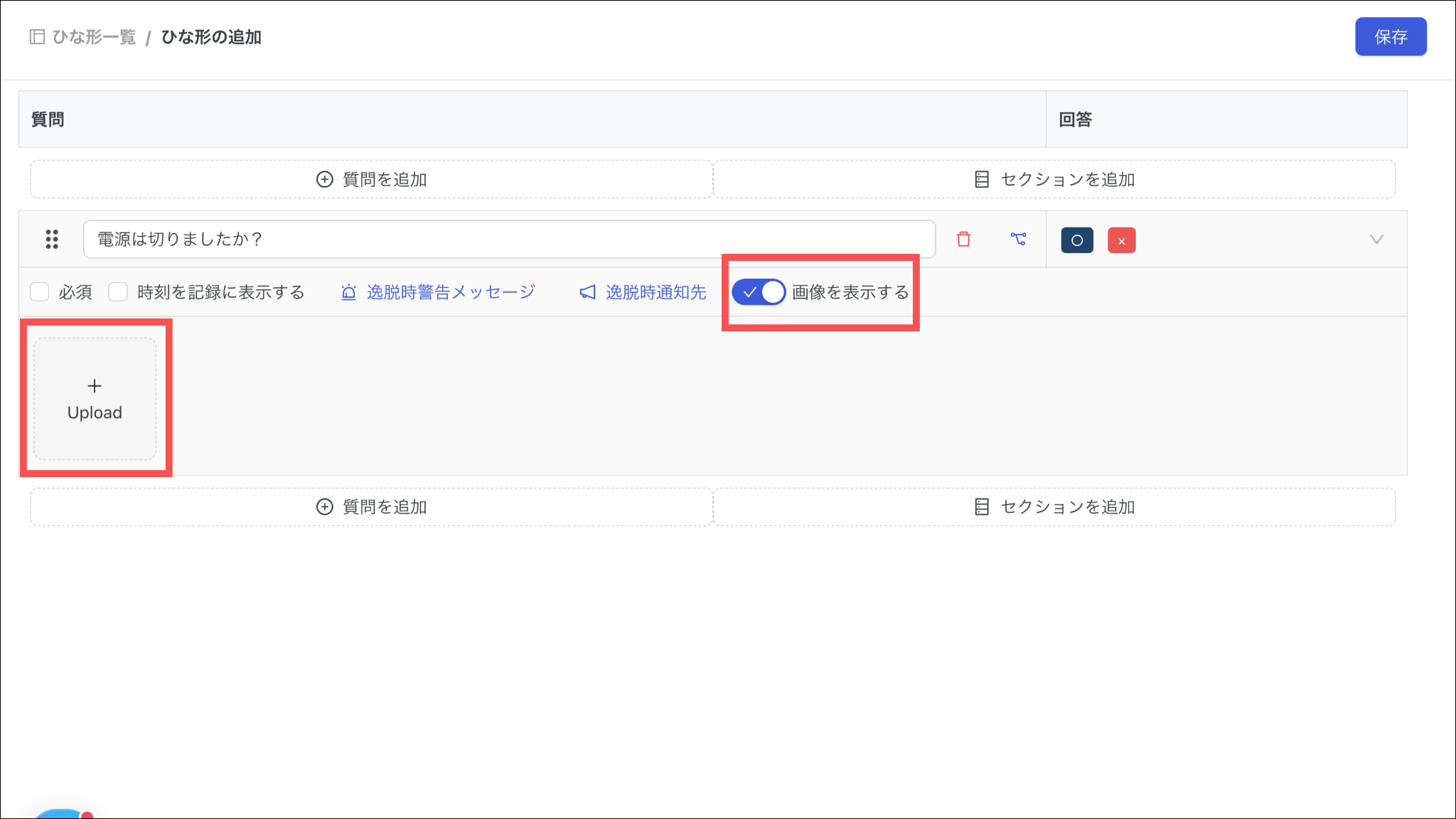1456x819 pixels.
Task: Expand the answer type dropdown chevron
Action: pyautogui.click(x=1376, y=240)
